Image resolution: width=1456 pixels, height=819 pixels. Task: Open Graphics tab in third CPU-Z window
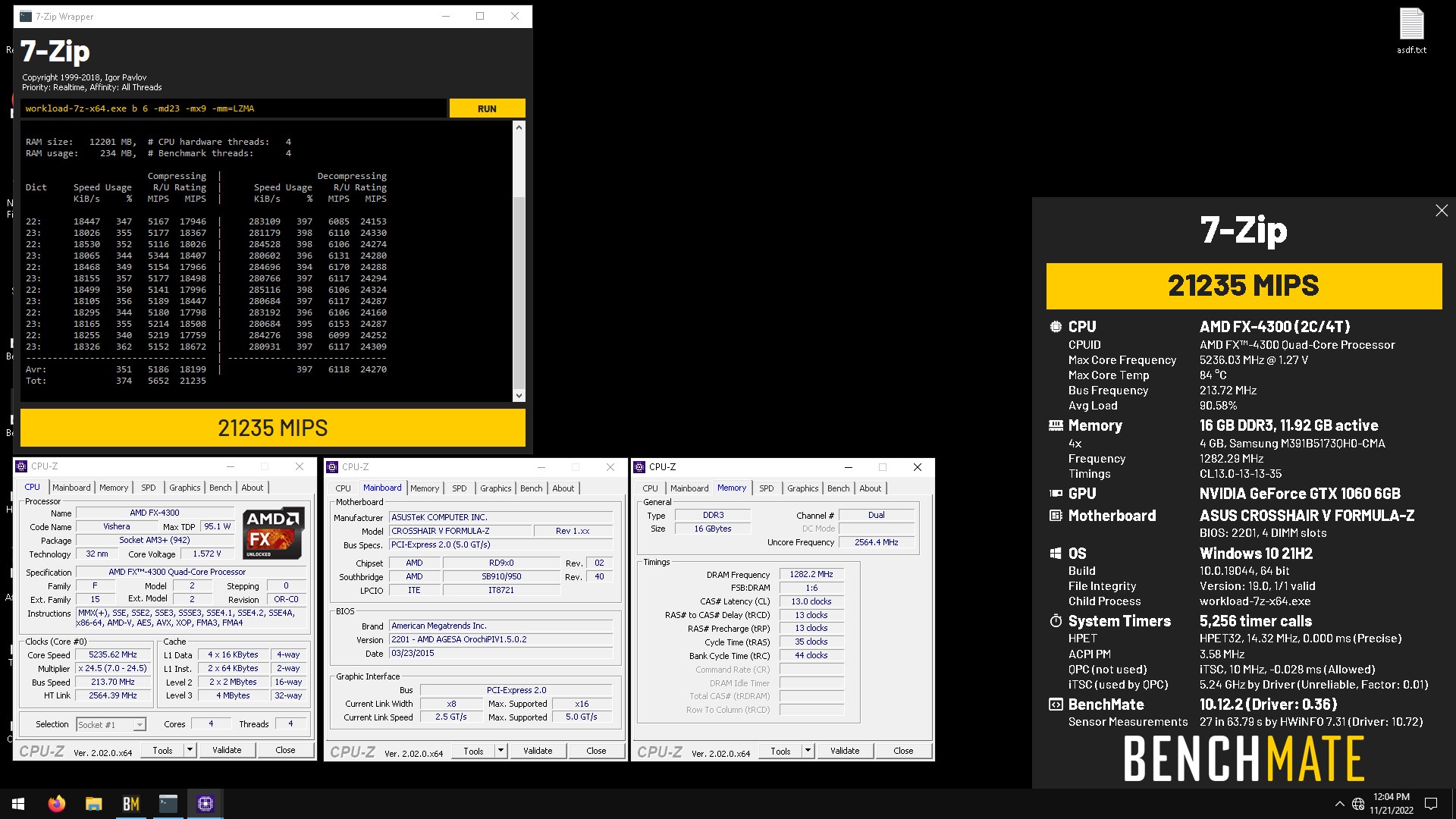tap(803, 488)
